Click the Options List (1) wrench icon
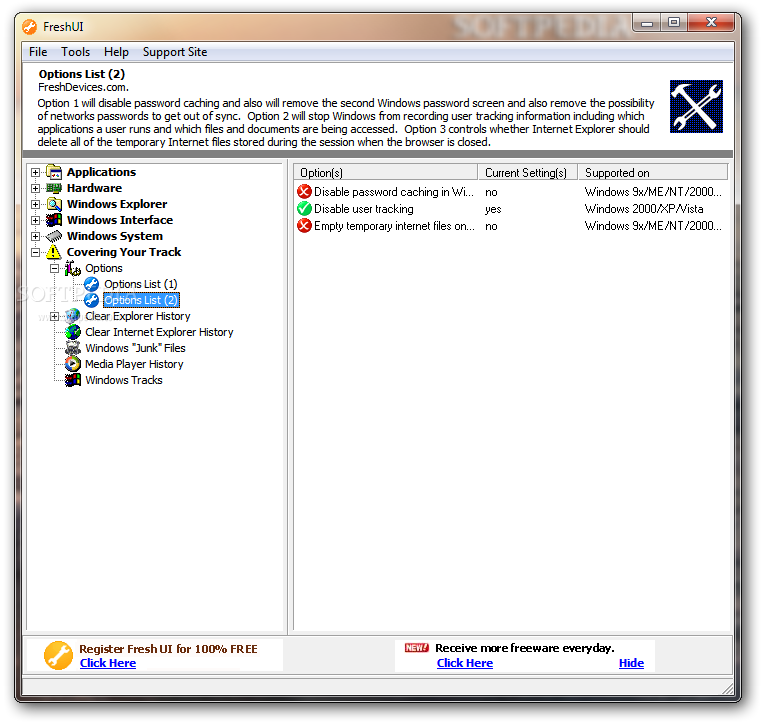 pyautogui.click(x=91, y=284)
